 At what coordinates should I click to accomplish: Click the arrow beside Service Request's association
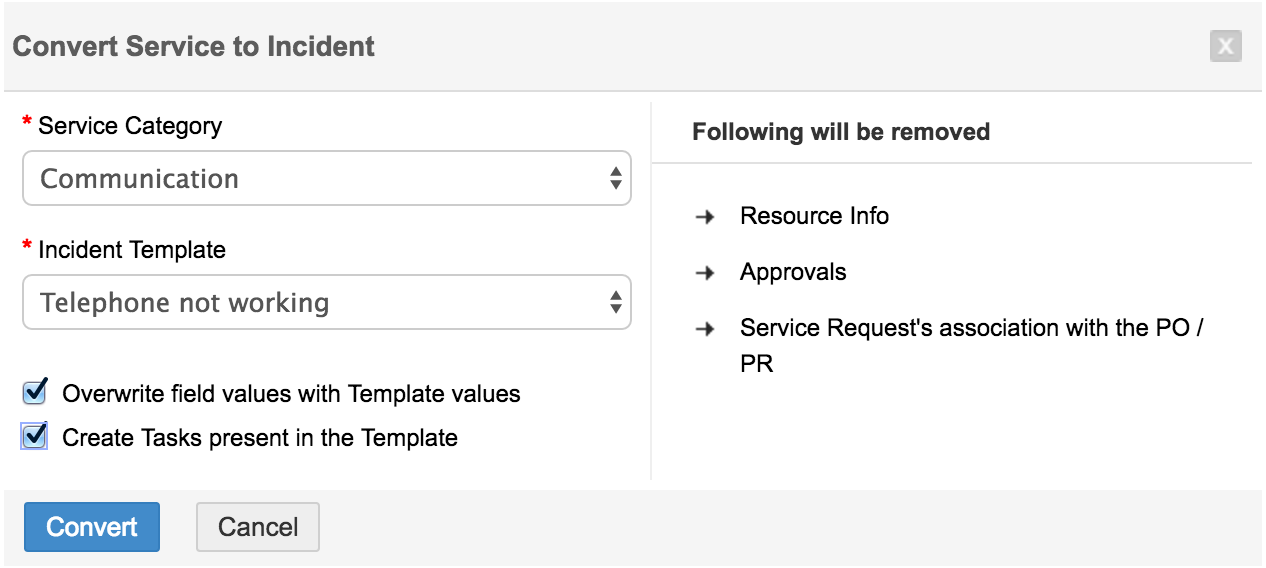(x=705, y=329)
